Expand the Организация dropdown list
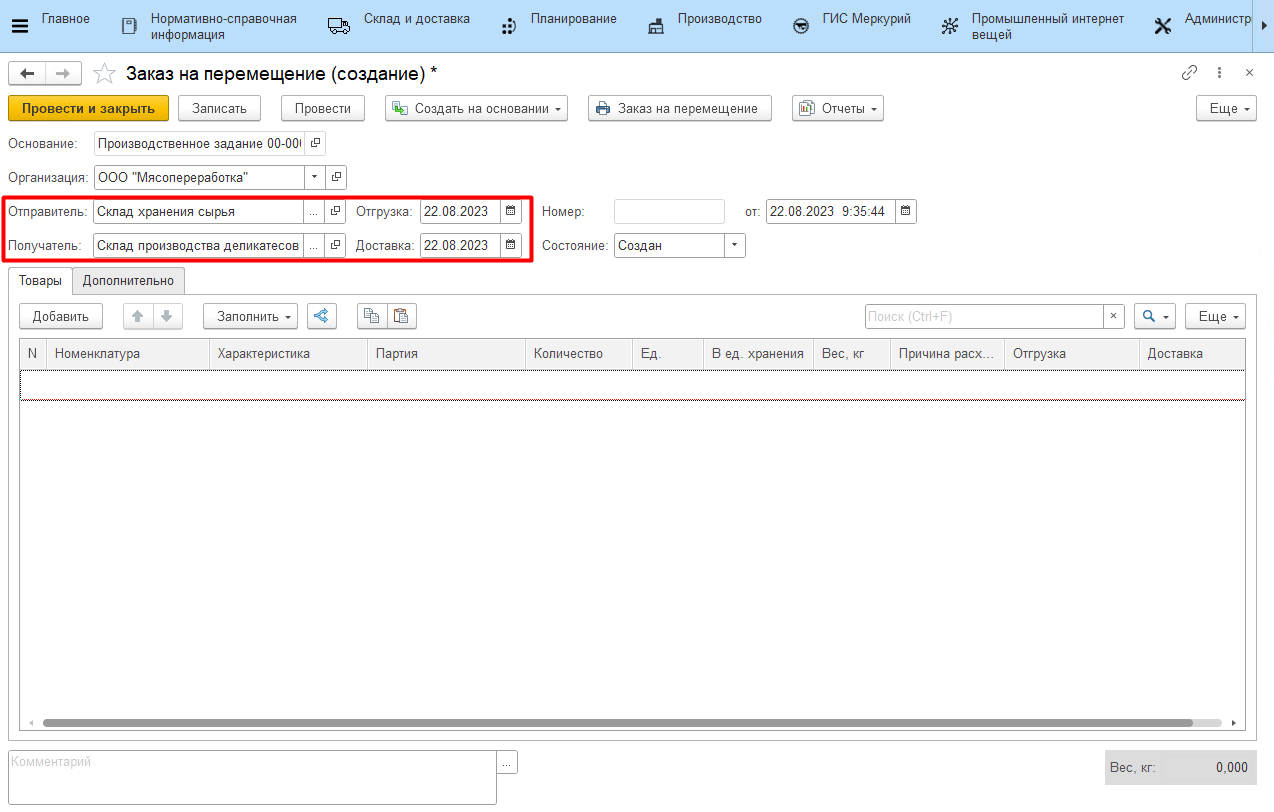The height and width of the screenshot is (812, 1274). (x=315, y=178)
